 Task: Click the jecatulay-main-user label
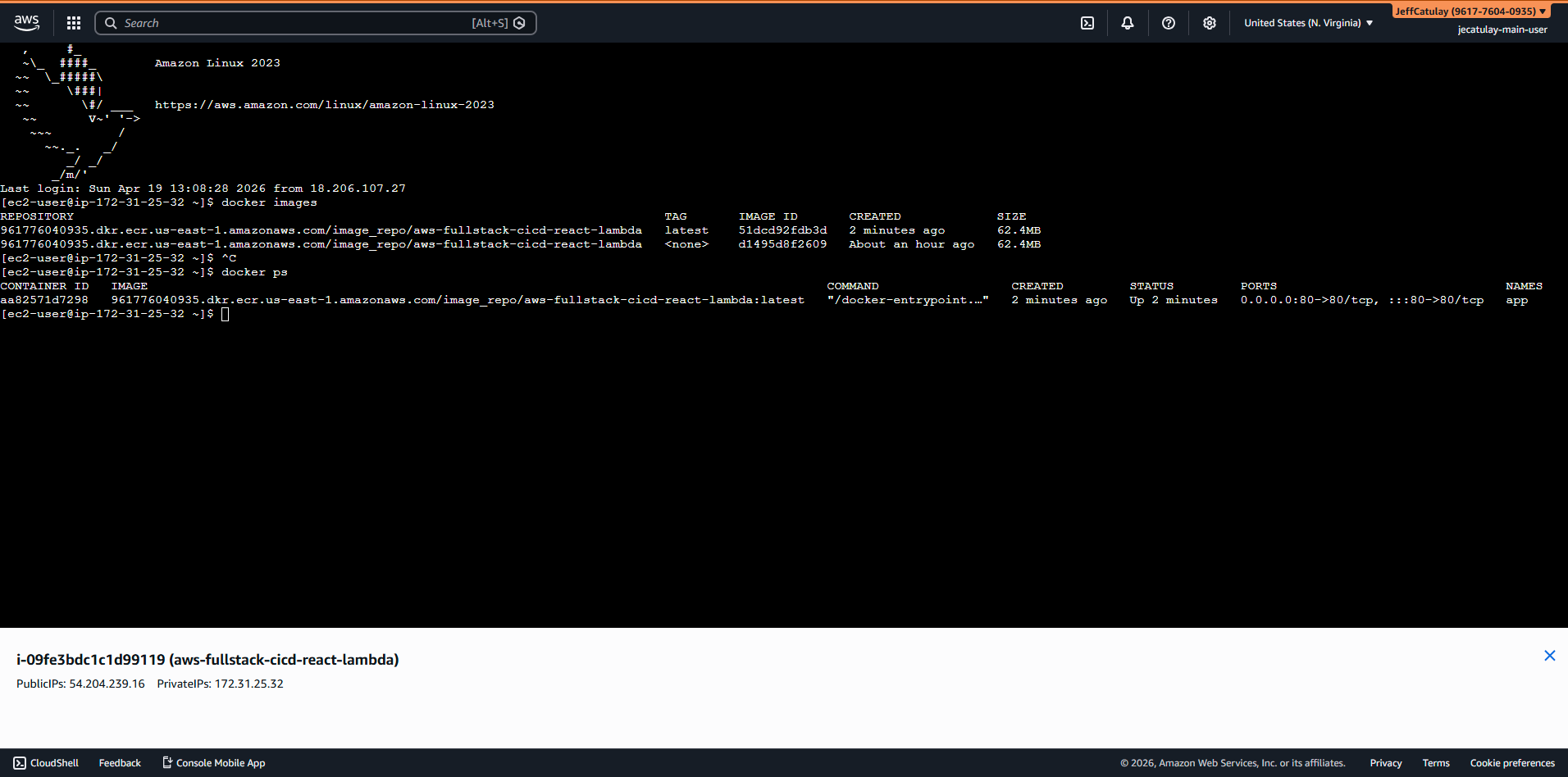pos(1502,30)
